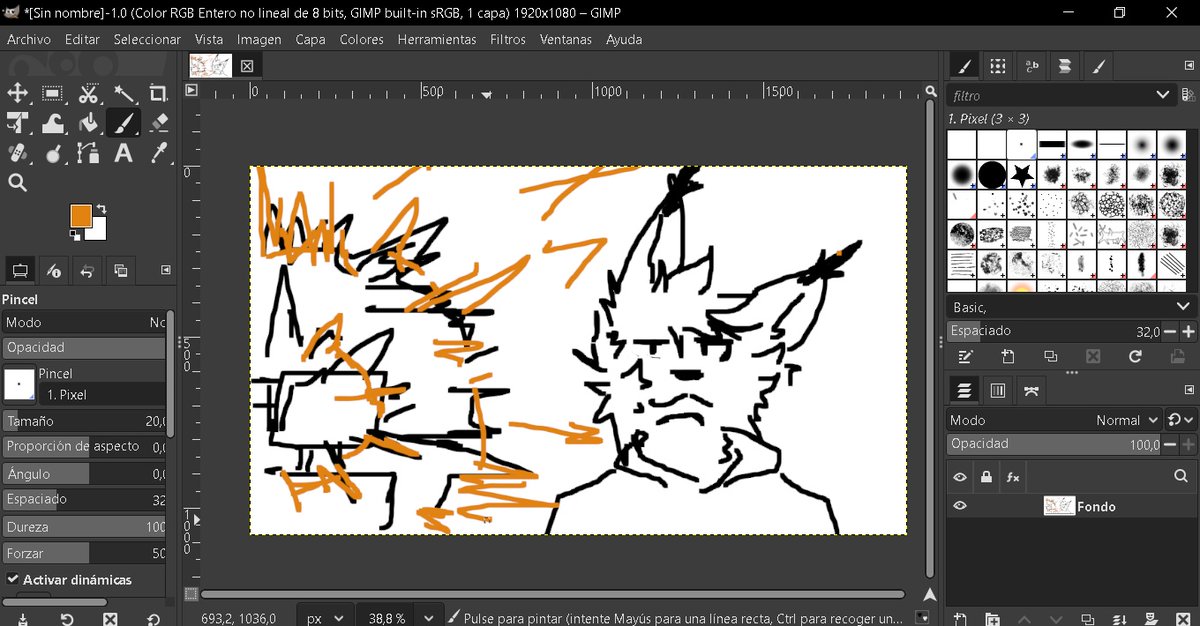
Task: Open the Colores menu
Action: (x=361, y=39)
